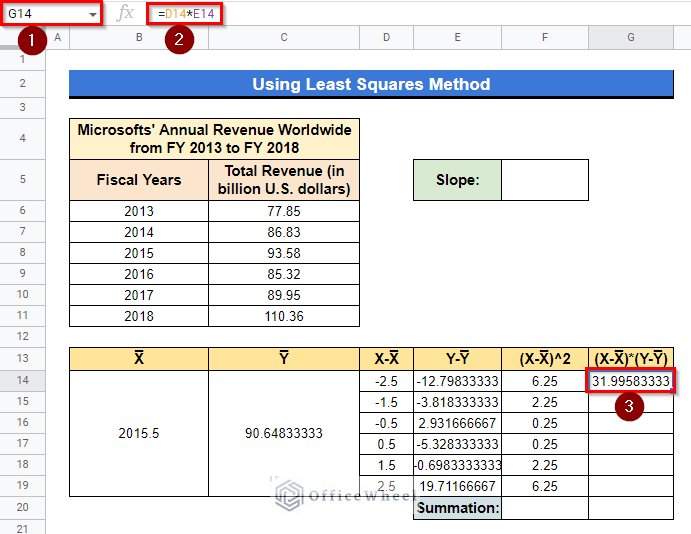Select the 'Total Revenue' header cell

(x=284, y=180)
